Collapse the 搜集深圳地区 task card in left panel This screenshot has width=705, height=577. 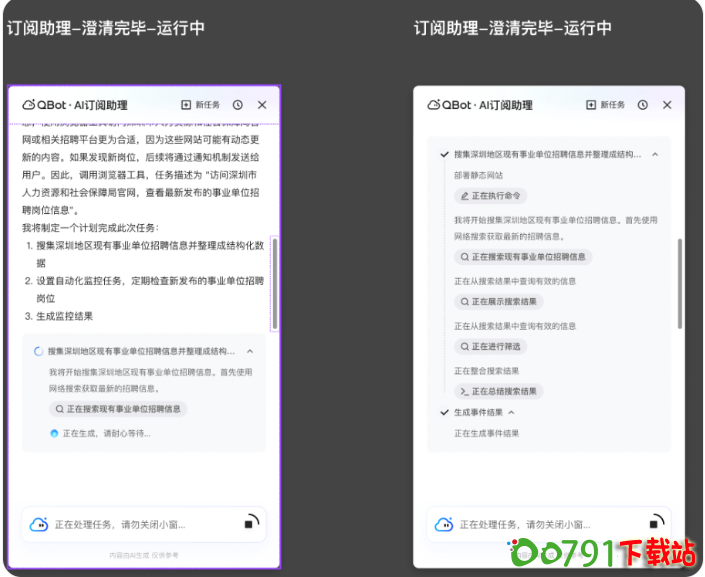pos(250,352)
